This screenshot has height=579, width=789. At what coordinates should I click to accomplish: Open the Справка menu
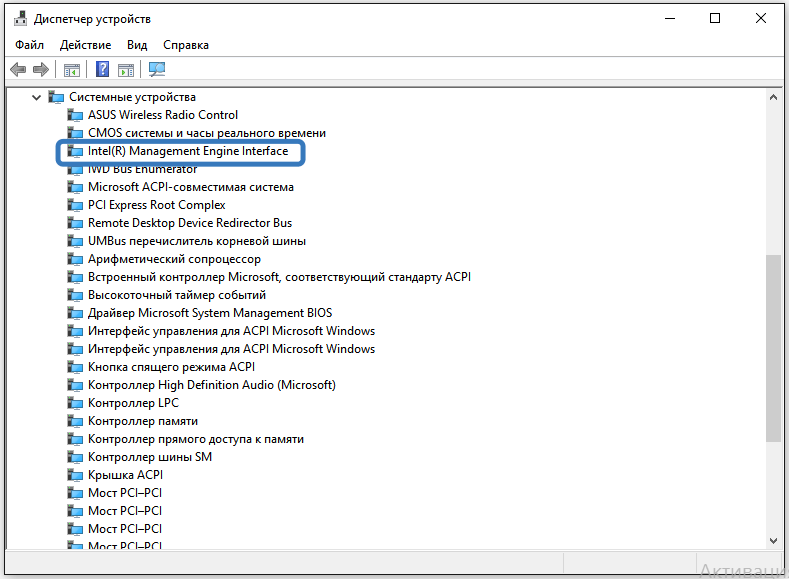[186, 45]
